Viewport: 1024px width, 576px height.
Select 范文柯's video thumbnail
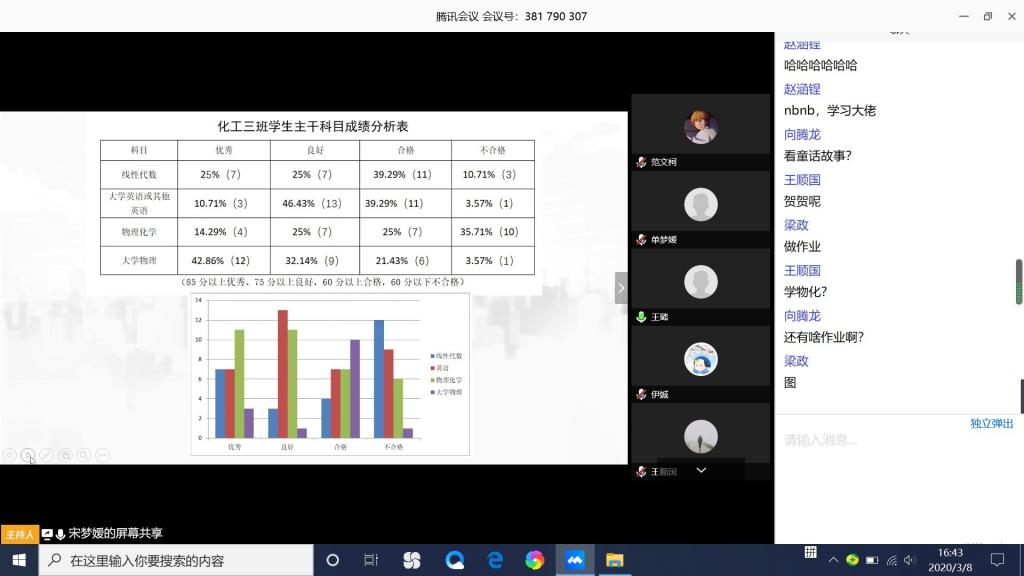pyautogui.click(x=700, y=128)
